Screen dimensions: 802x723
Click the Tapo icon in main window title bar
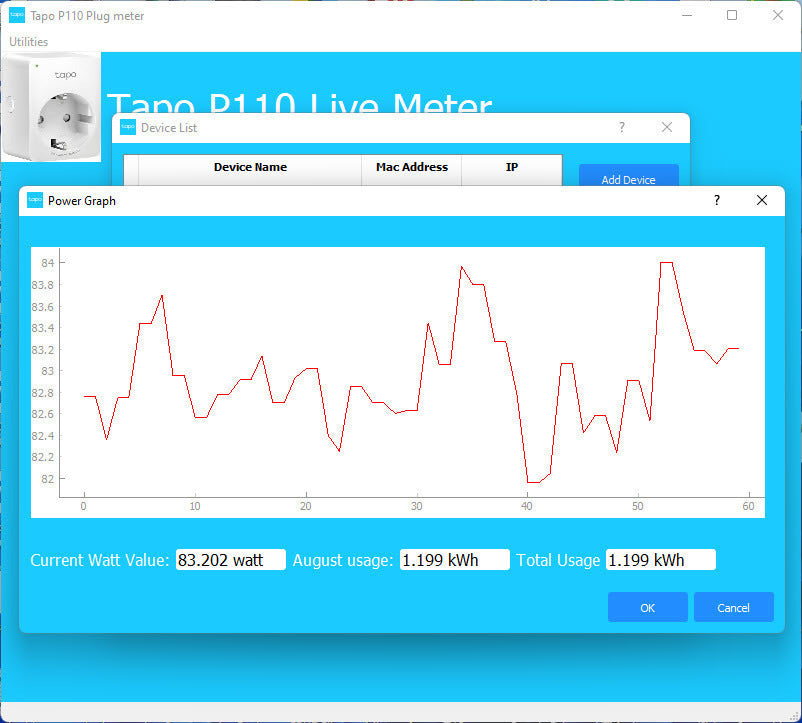[x=17, y=15]
